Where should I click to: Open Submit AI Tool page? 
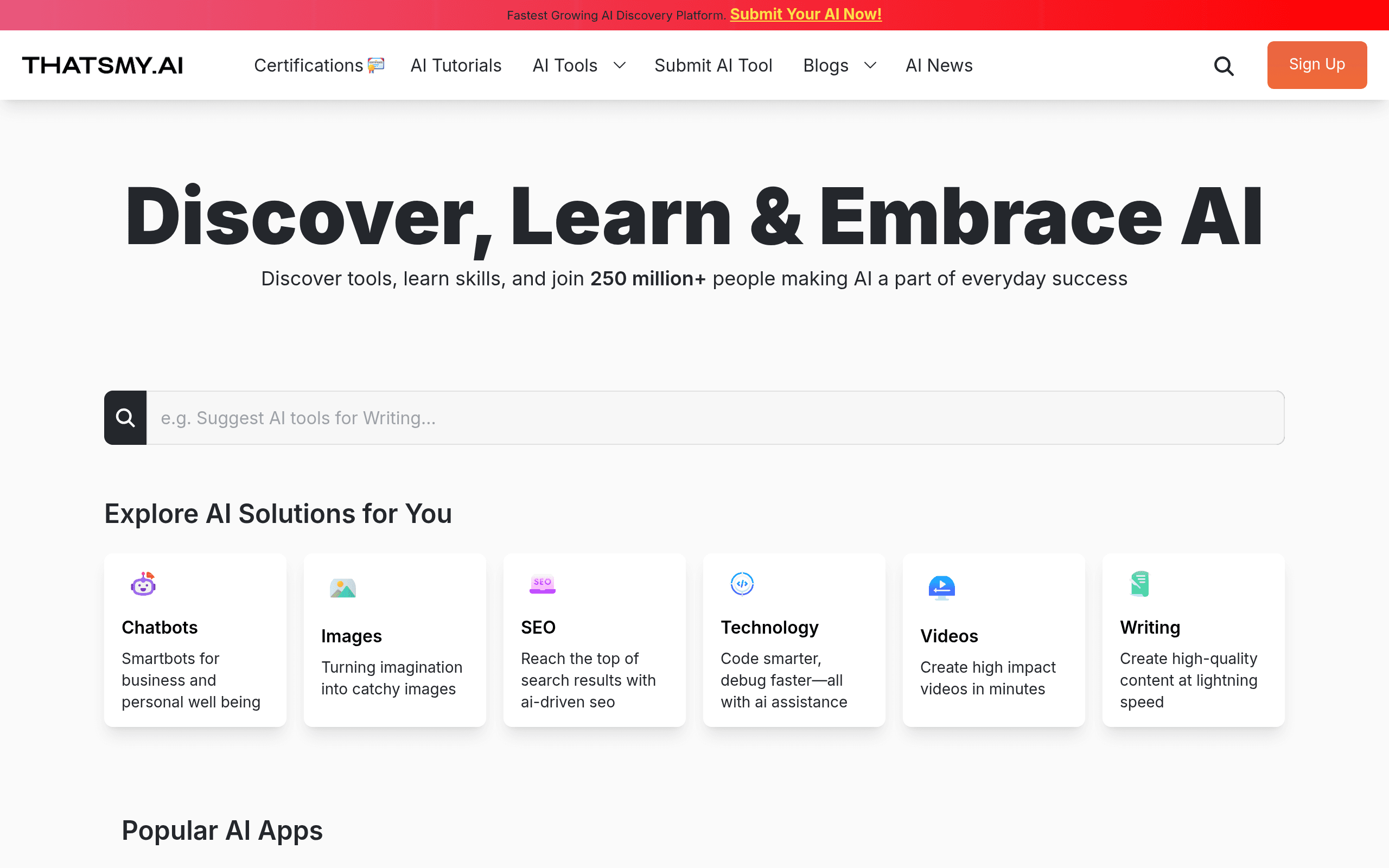pos(713,66)
